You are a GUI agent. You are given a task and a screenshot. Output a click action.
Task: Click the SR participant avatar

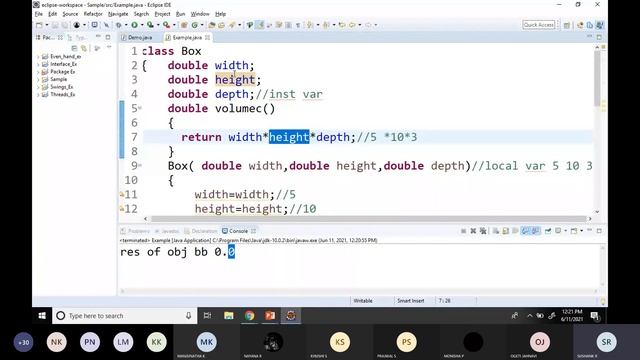[607, 342]
